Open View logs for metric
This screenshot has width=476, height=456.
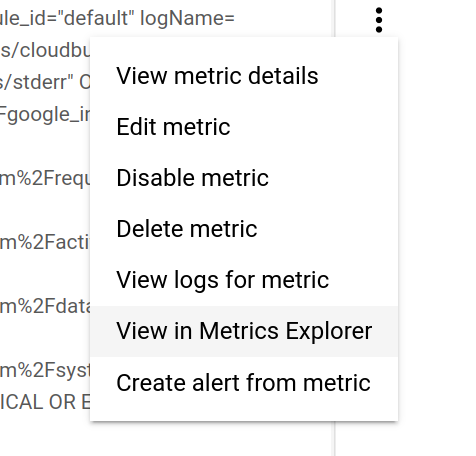(244, 280)
